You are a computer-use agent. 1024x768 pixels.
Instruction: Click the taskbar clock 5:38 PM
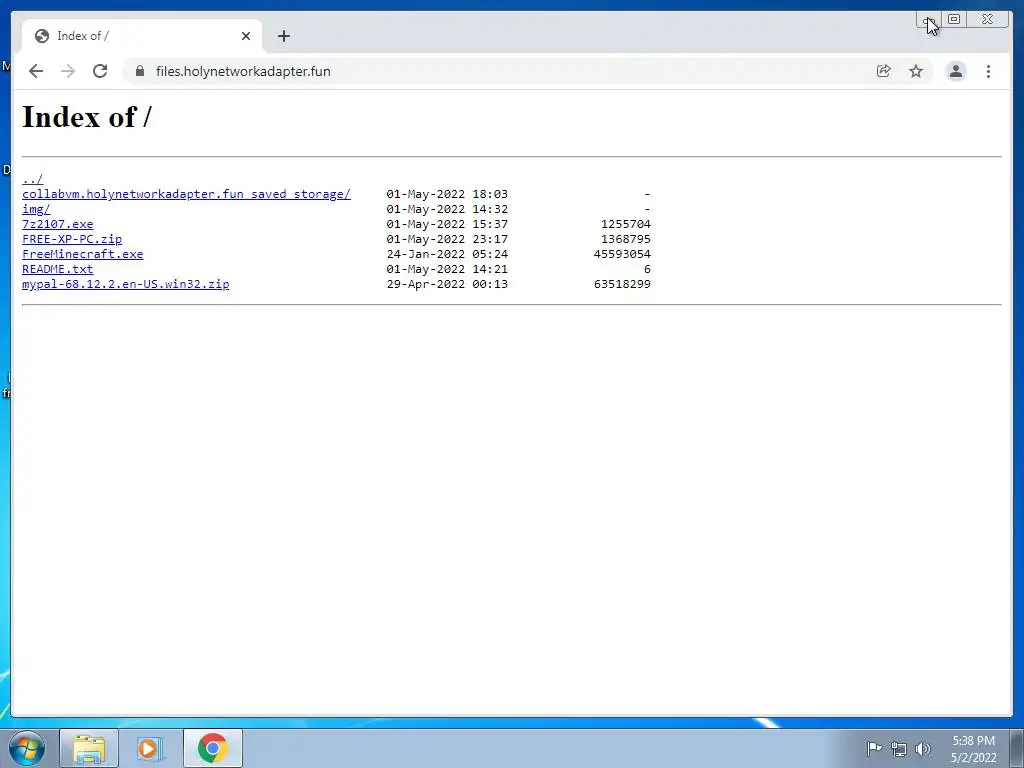point(973,741)
